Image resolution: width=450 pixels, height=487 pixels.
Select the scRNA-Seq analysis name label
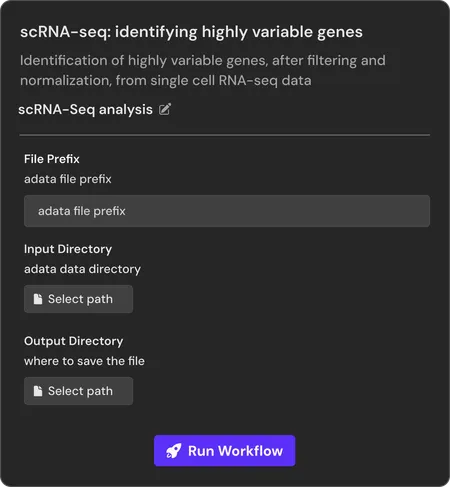pos(85,110)
